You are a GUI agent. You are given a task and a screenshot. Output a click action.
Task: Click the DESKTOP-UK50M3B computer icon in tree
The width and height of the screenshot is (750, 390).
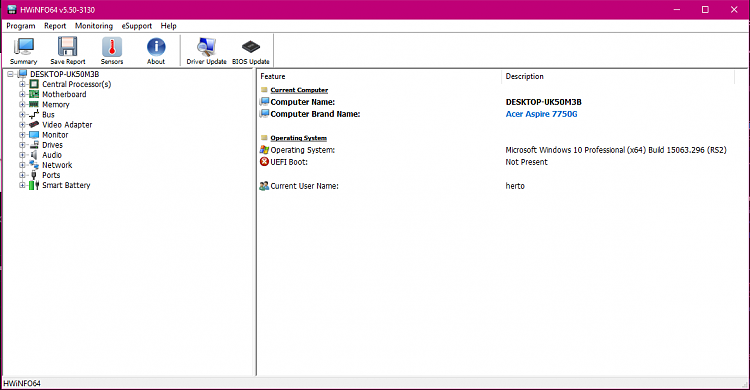point(22,74)
